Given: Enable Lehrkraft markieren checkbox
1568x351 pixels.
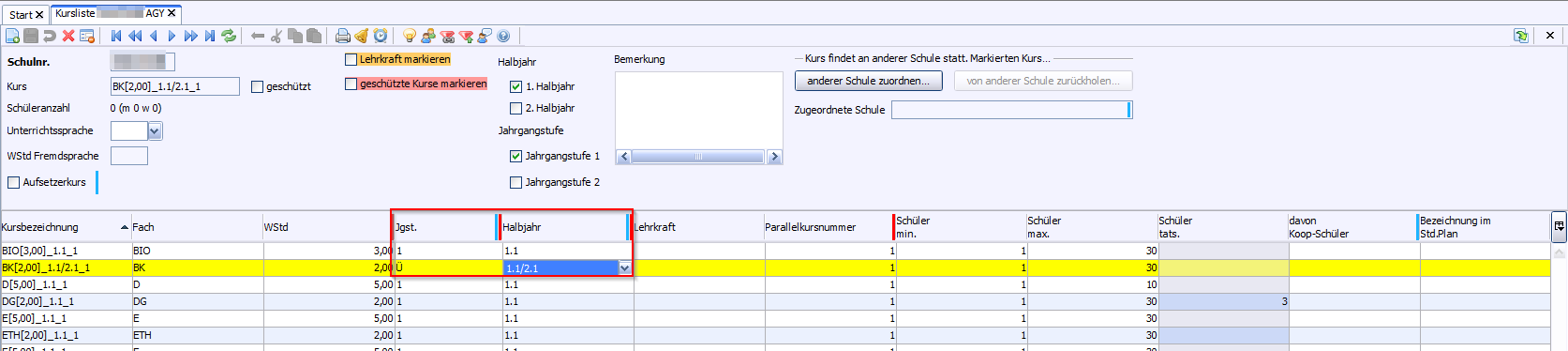Looking at the screenshot, I should point(351,59).
